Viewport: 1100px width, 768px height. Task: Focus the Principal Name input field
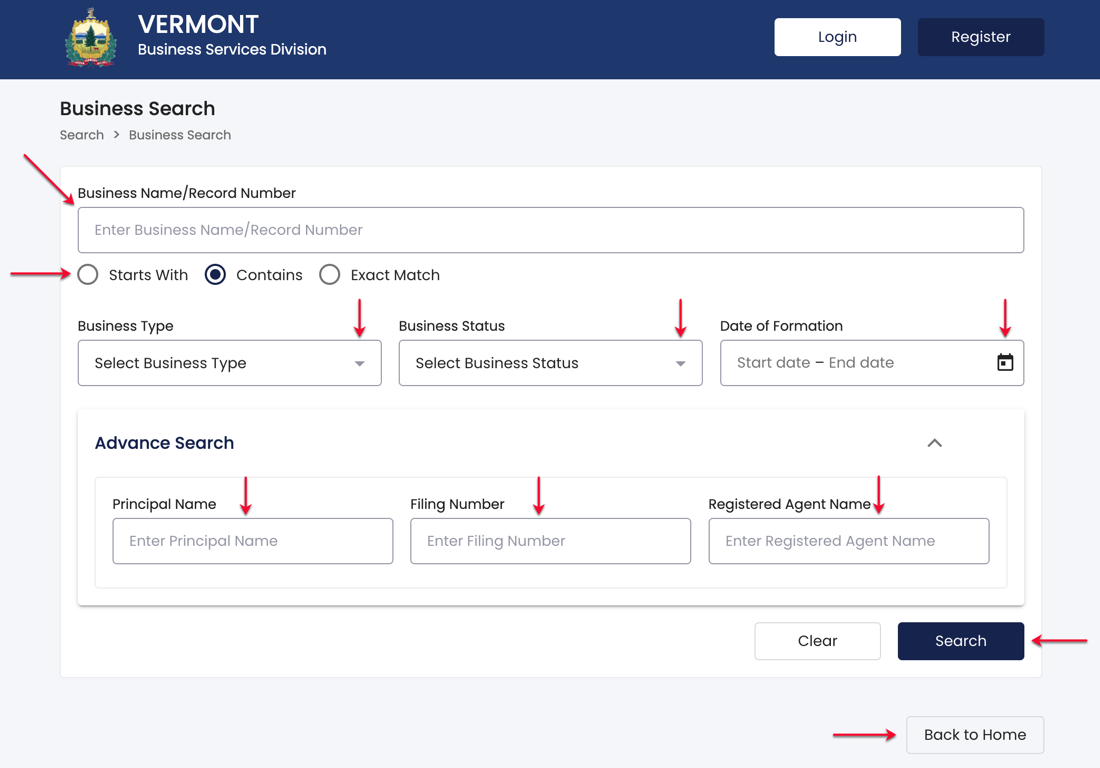(x=253, y=541)
